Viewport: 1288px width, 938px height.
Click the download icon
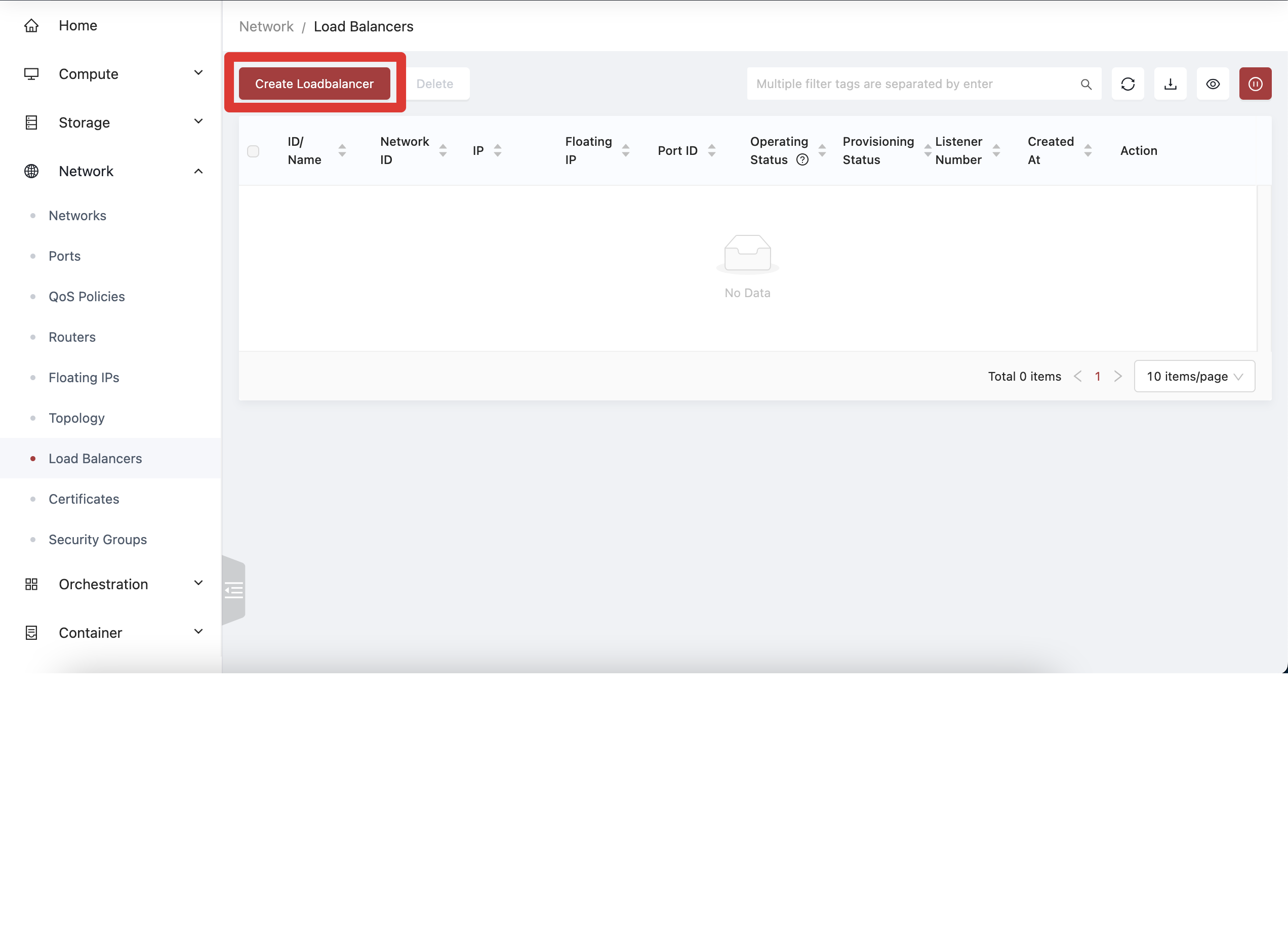(x=1170, y=83)
